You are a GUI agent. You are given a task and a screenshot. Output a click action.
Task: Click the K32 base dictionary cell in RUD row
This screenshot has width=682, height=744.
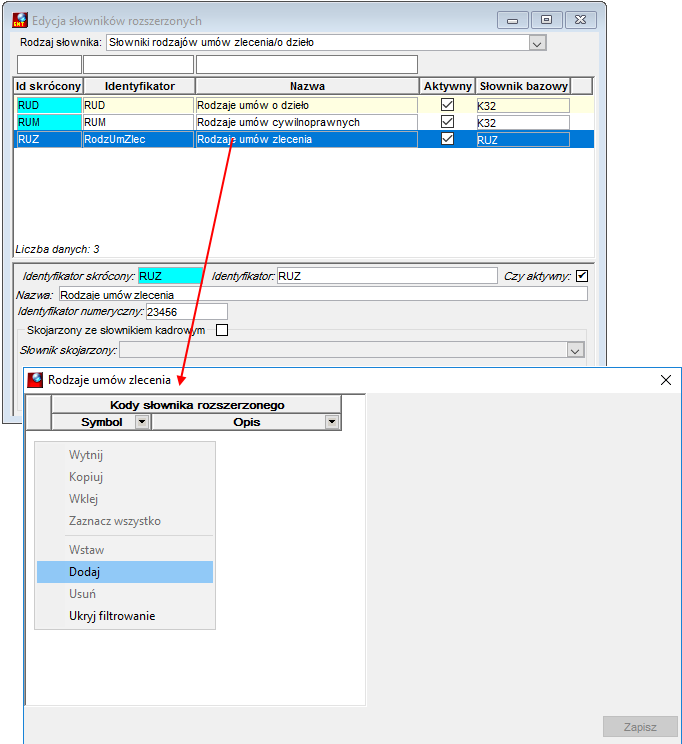coord(523,105)
